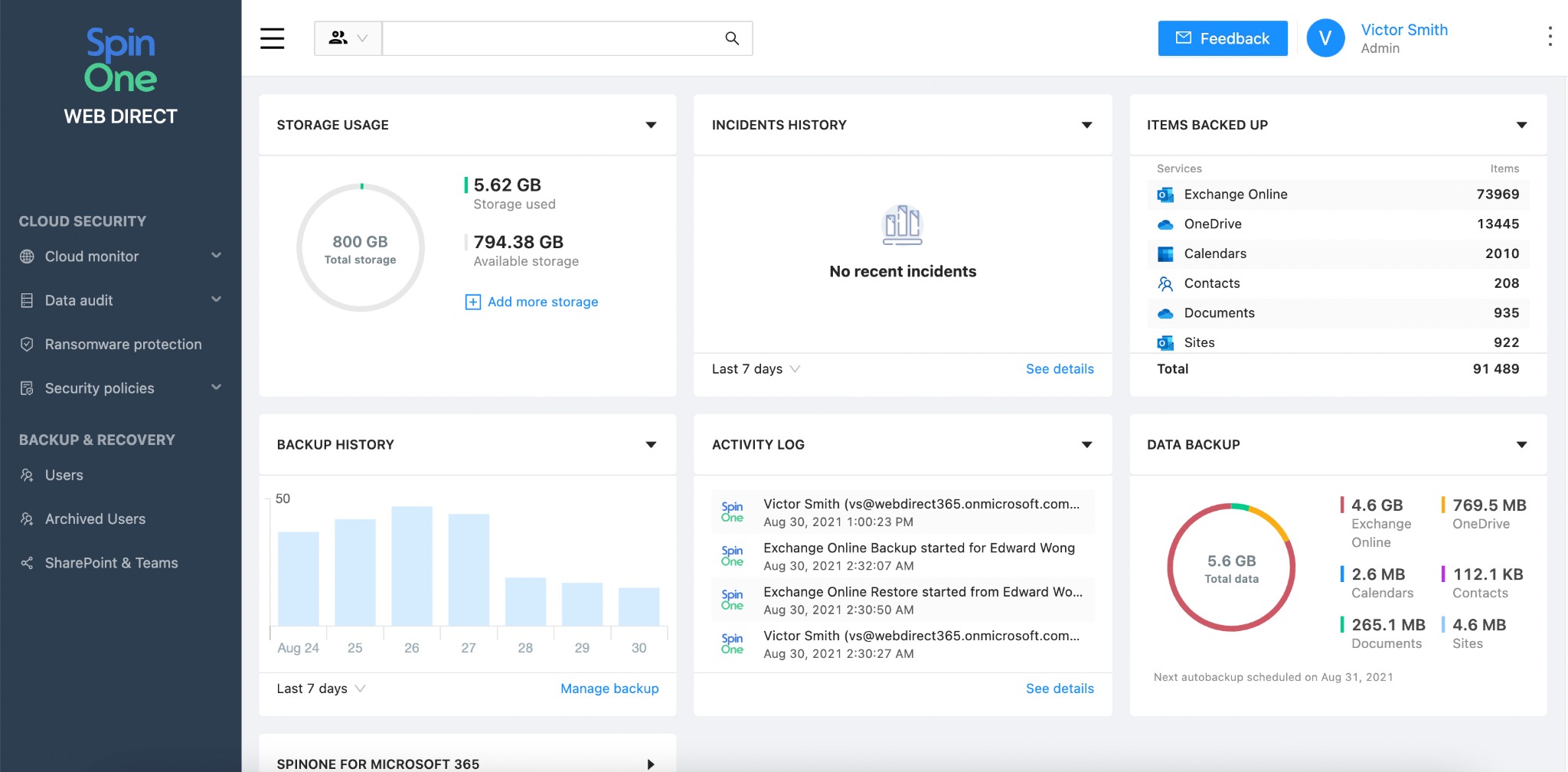Open the hamburger navigation menu
The height and width of the screenshot is (772, 1568).
click(272, 38)
